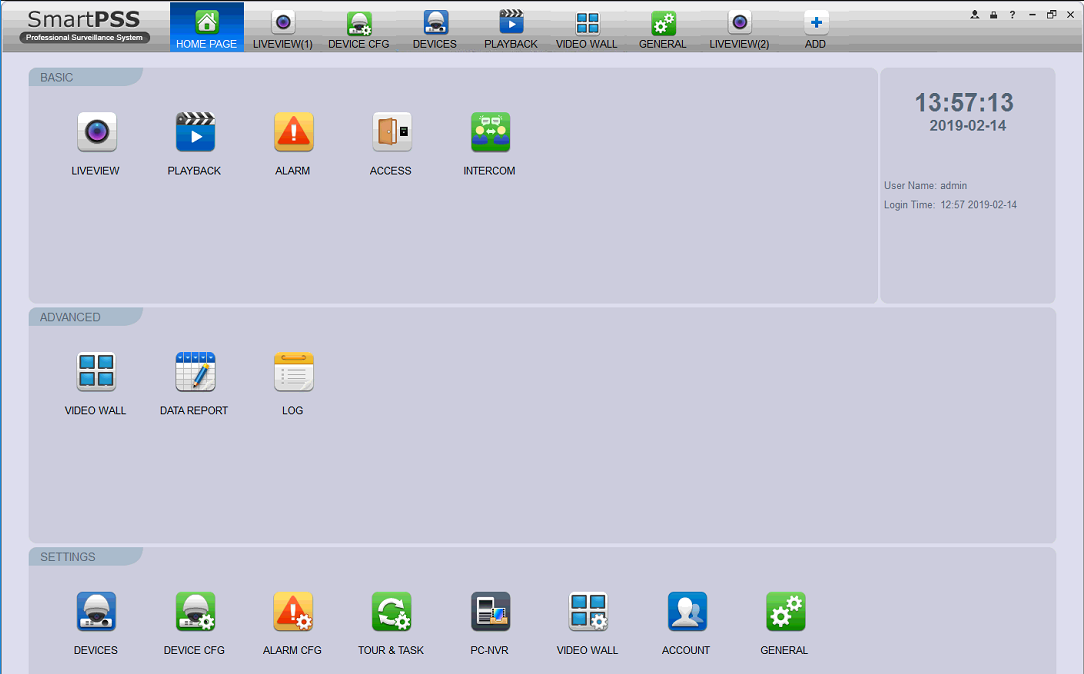Open ALARM CFG settings icon
The width and height of the screenshot is (1084, 674).
point(293,612)
